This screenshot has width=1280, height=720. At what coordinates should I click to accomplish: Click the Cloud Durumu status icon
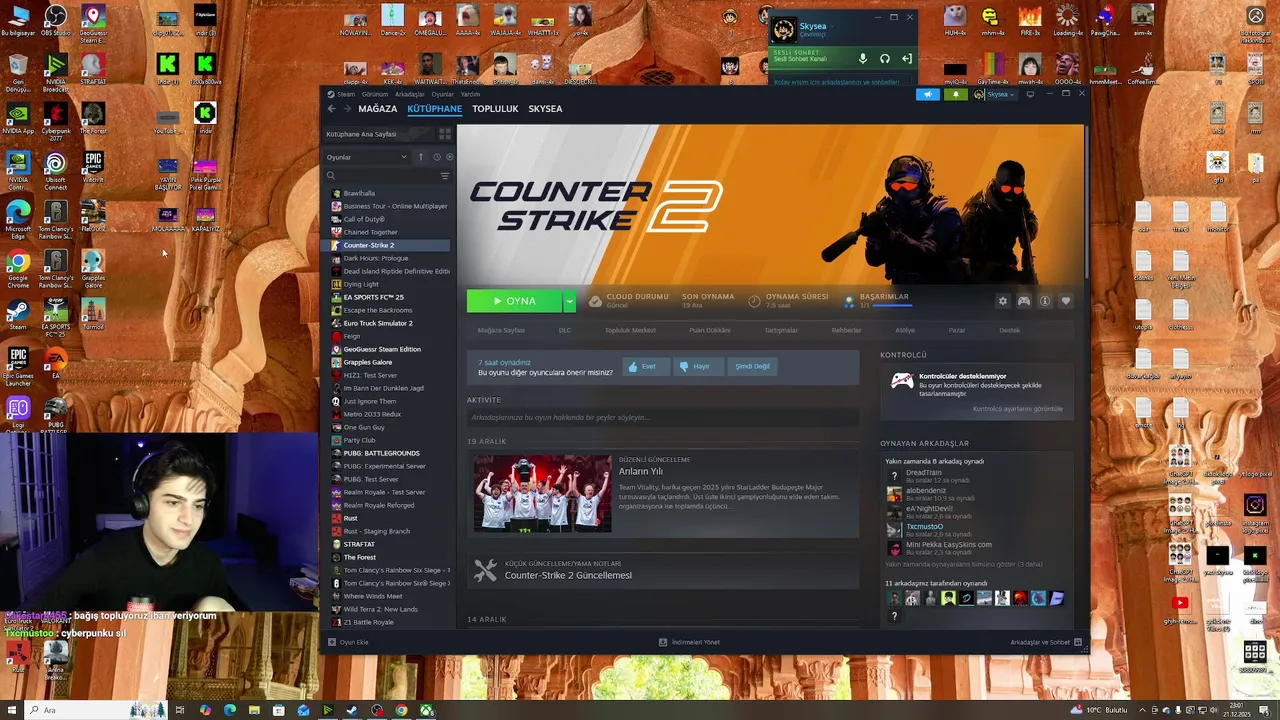[595, 300]
